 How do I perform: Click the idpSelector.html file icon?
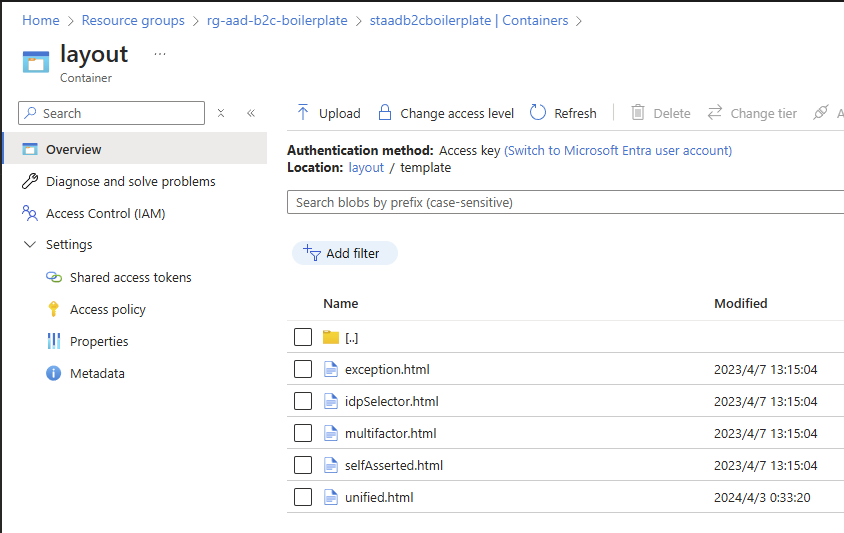pyautogui.click(x=330, y=401)
